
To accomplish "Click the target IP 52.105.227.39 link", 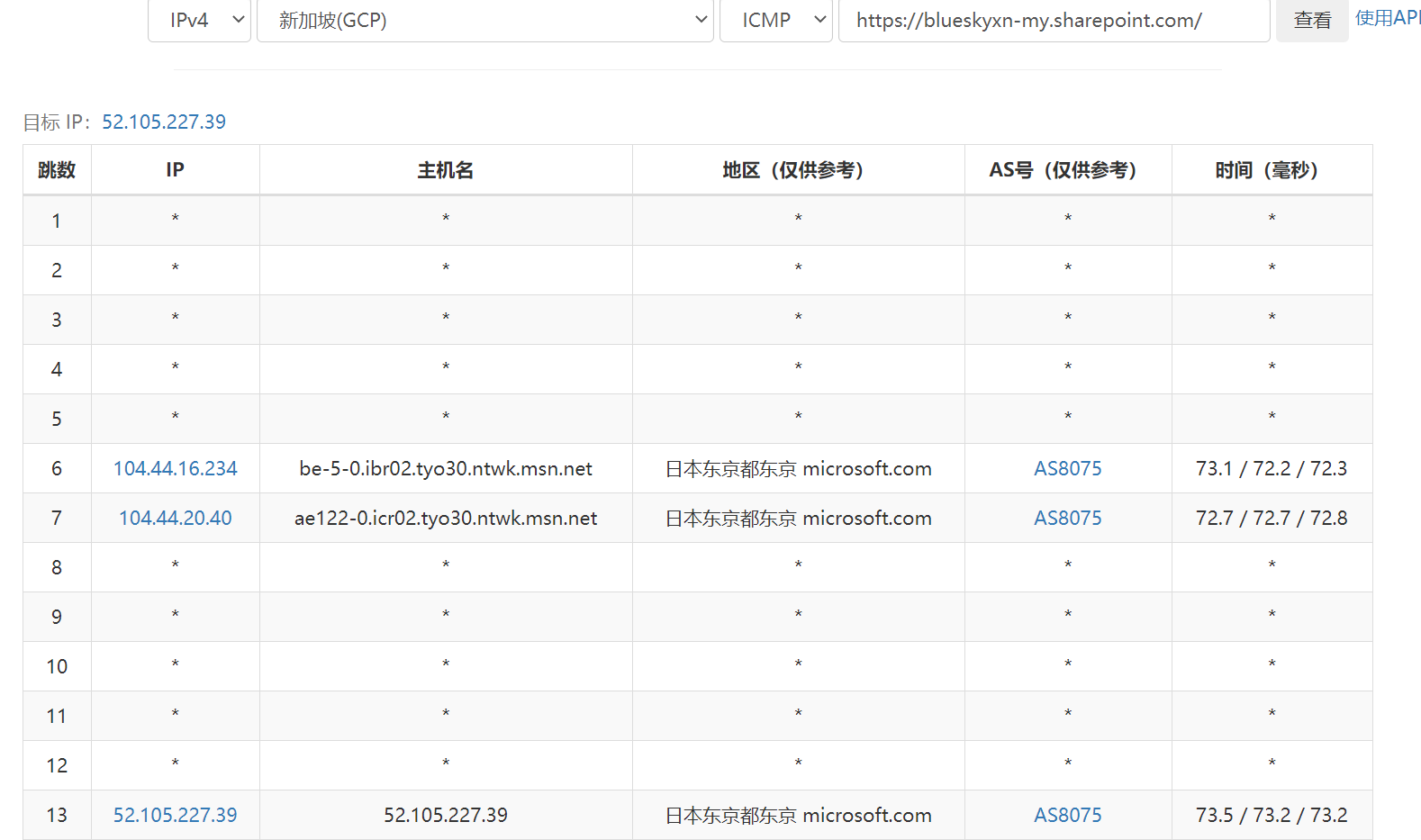I will 164,122.
